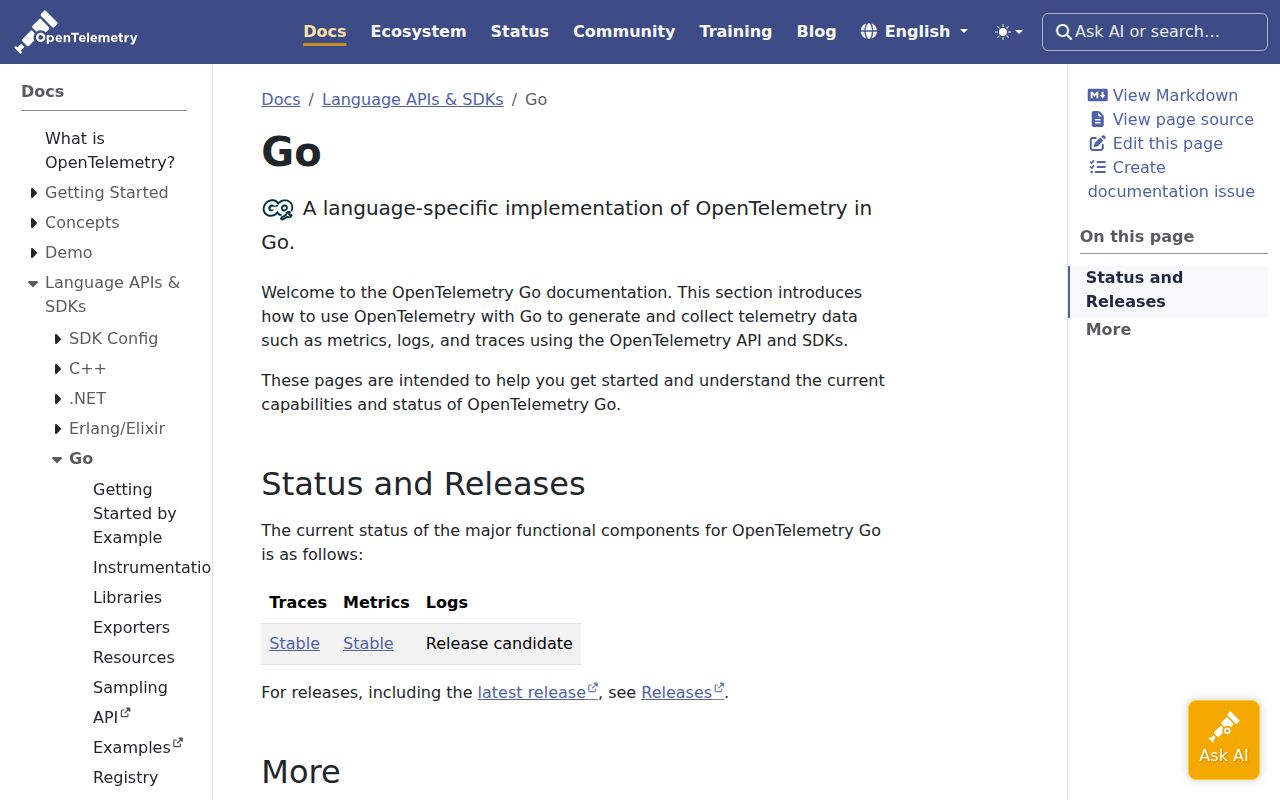Open the Ecosystem navigation item
1280x800 pixels.
418,31
